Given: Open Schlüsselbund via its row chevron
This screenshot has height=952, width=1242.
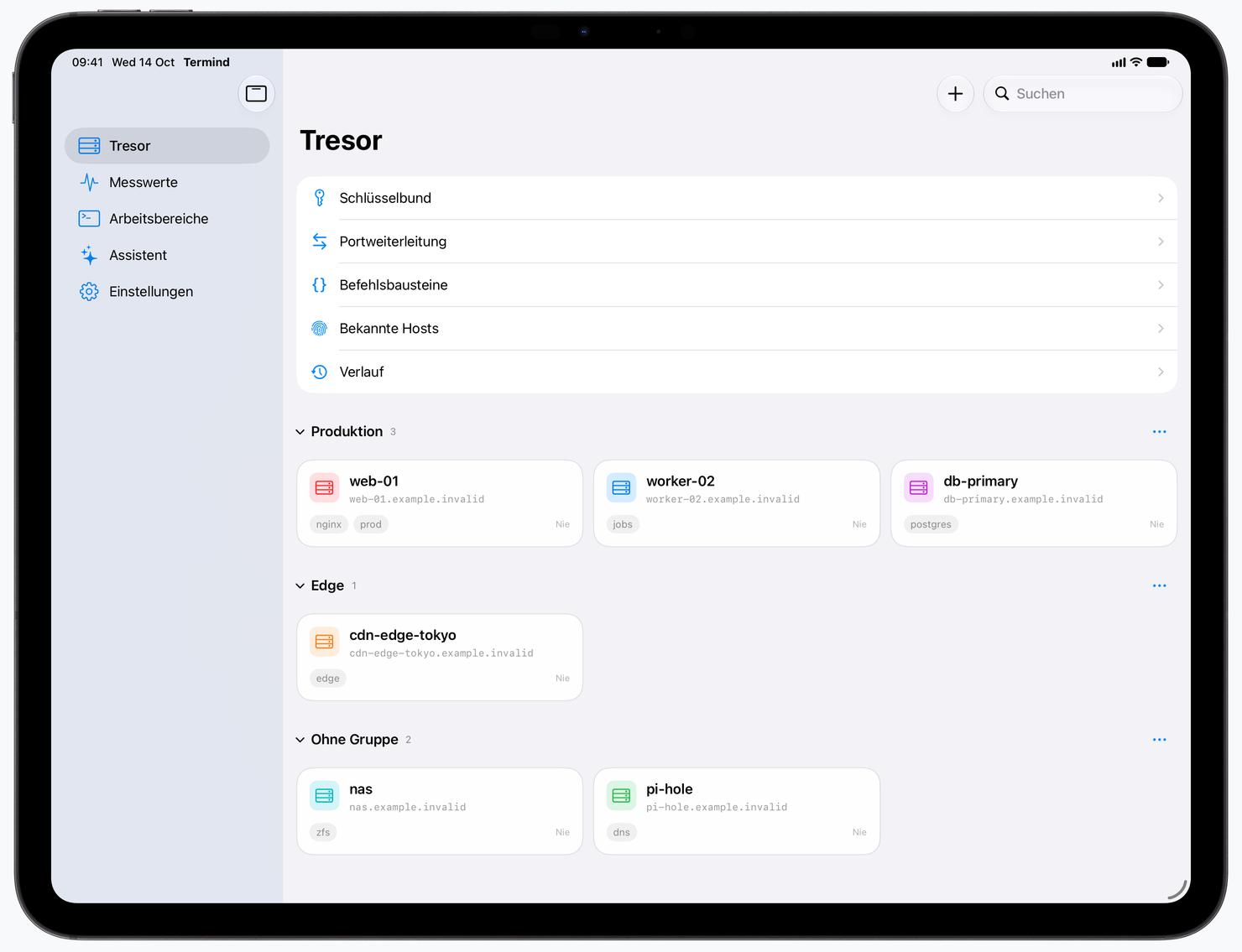Looking at the screenshot, I should pos(1161,198).
